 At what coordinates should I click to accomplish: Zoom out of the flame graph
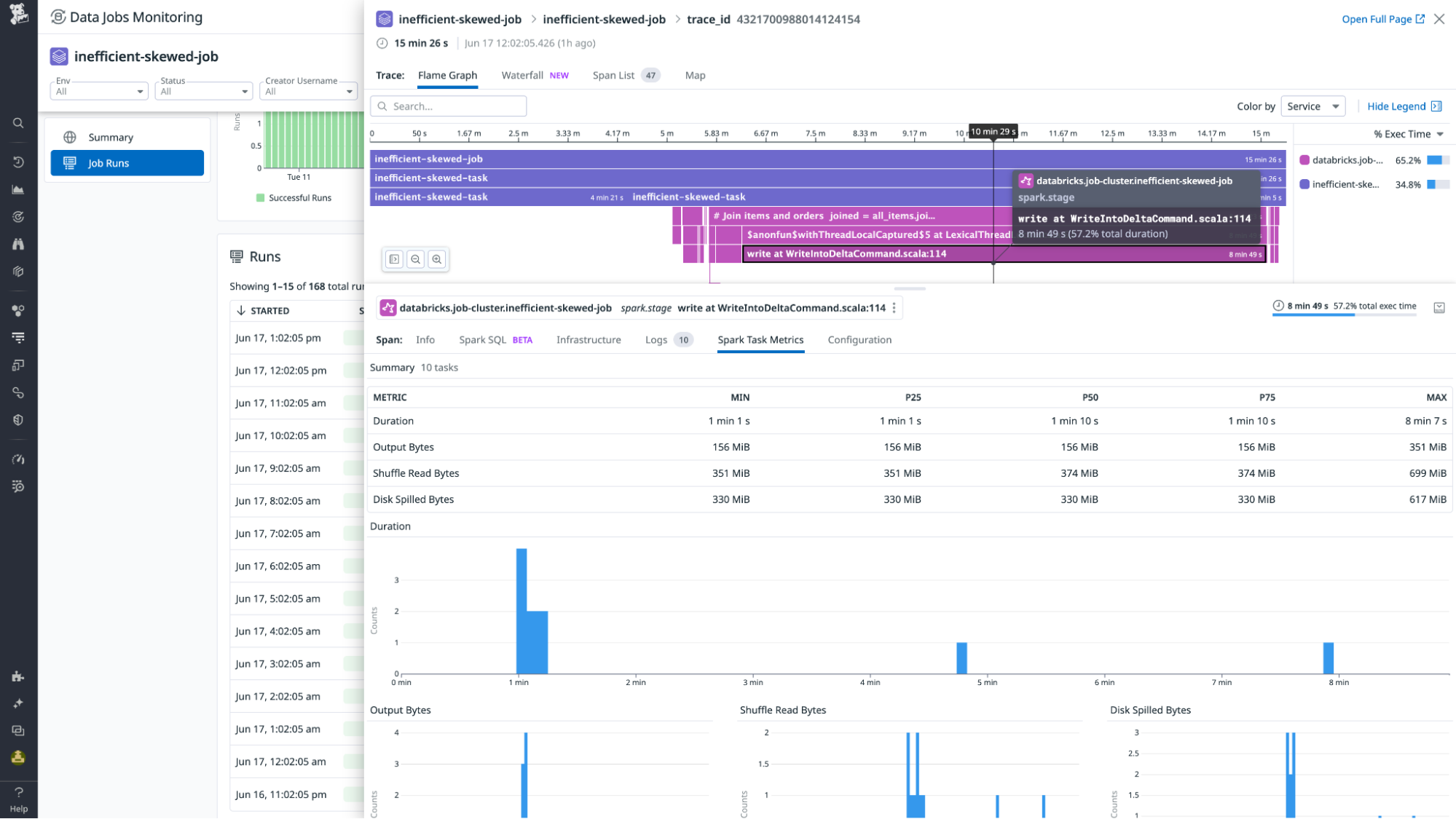pyautogui.click(x=415, y=259)
